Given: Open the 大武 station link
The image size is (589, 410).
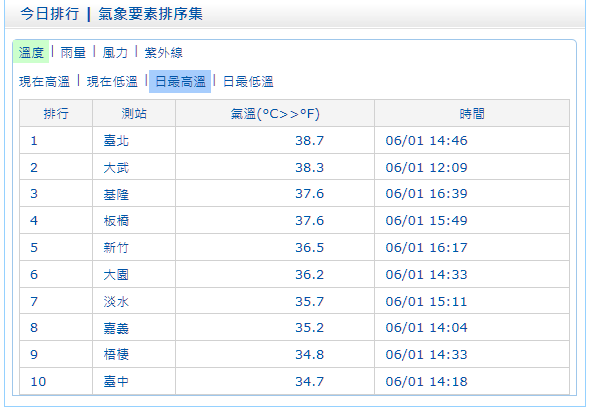Looking at the screenshot, I should click(x=116, y=168).
